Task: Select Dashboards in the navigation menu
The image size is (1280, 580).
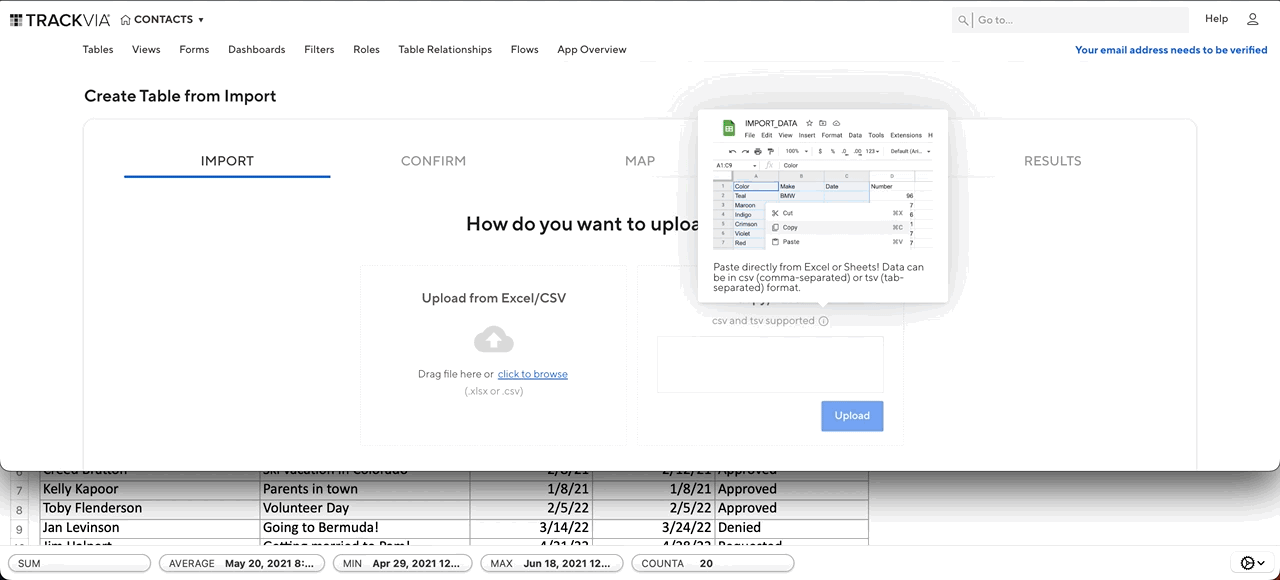Action: (256, 49)
